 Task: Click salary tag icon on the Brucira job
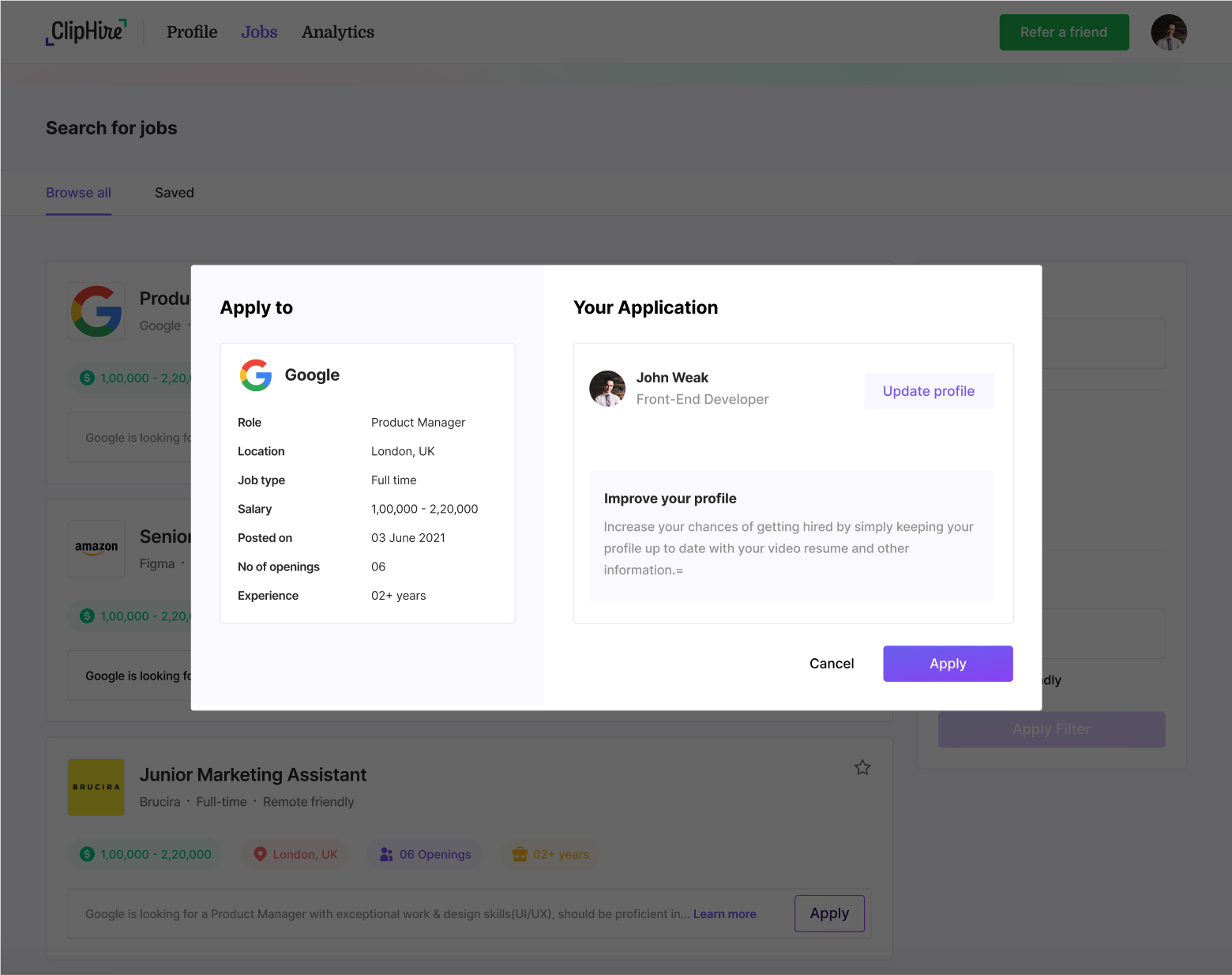(88, 854)
